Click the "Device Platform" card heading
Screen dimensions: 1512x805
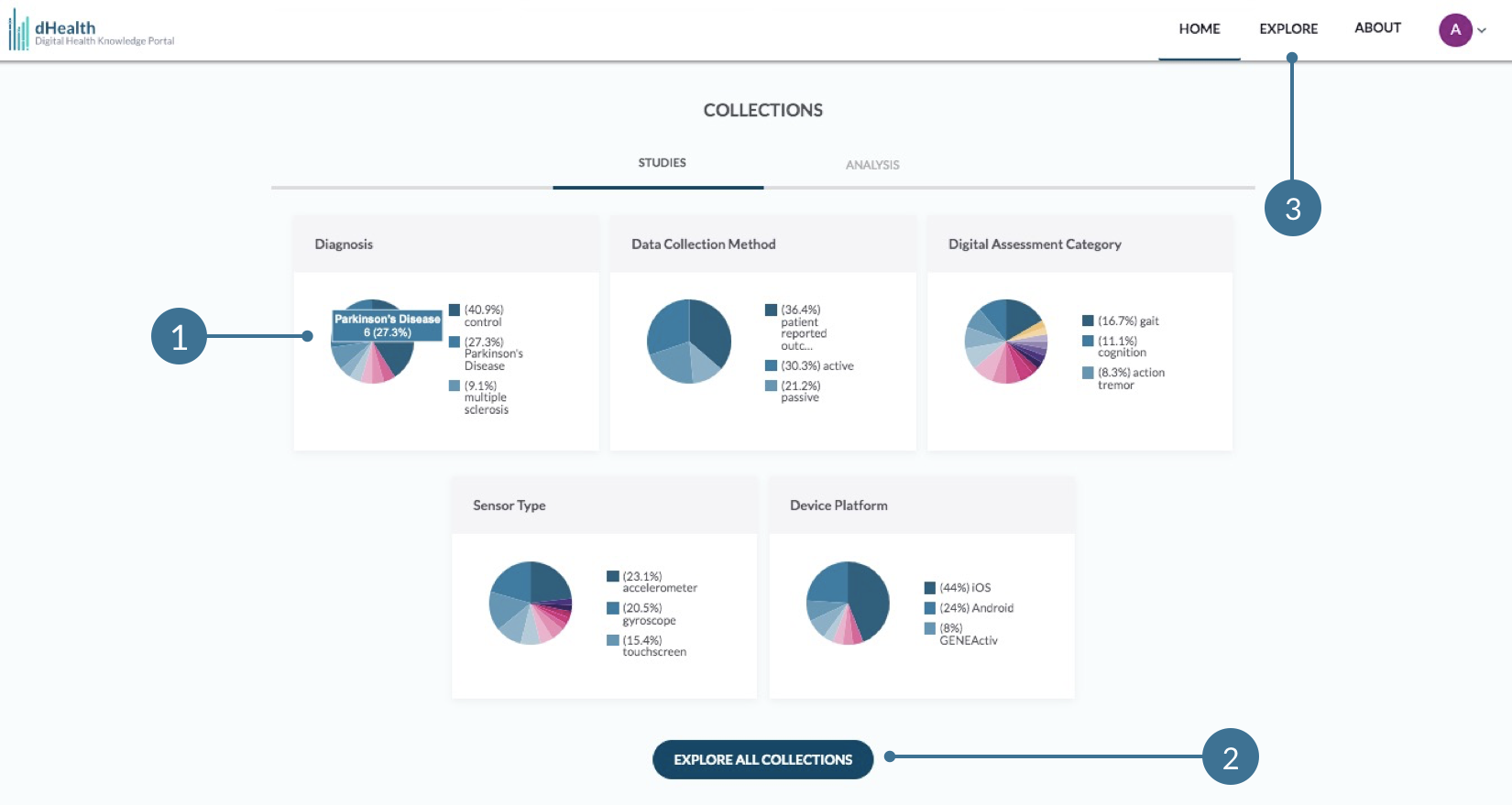click(x=838, y=506)
